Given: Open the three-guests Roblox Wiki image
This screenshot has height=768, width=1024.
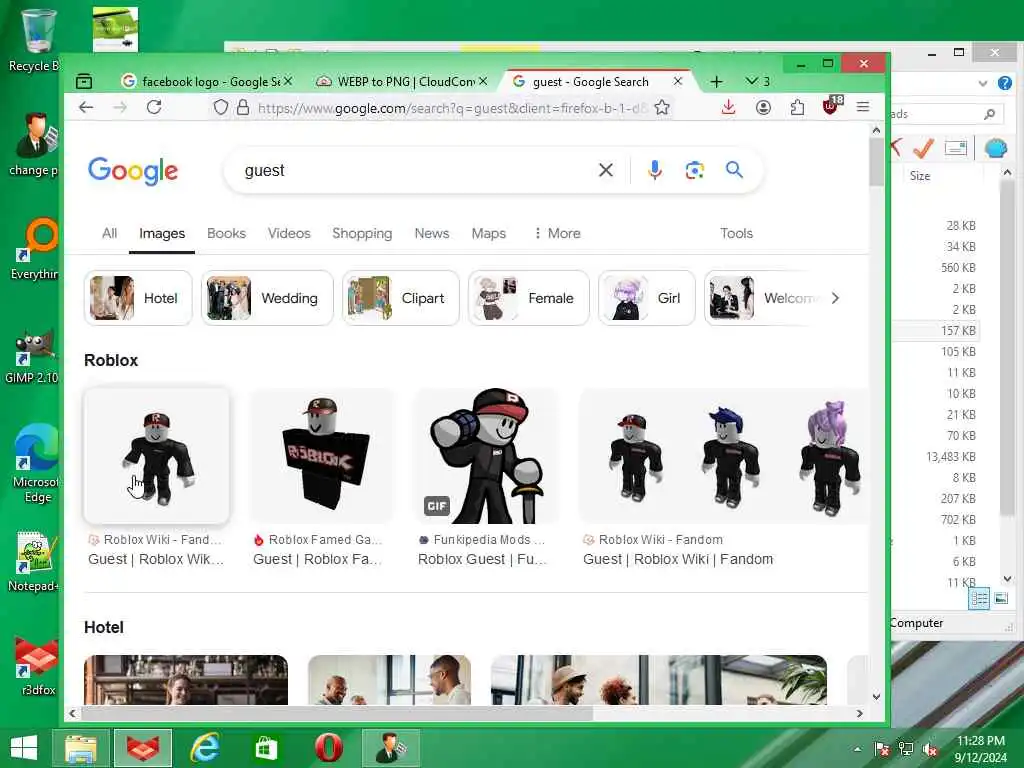Looking at the screenshot, I should tap(724, 455).
